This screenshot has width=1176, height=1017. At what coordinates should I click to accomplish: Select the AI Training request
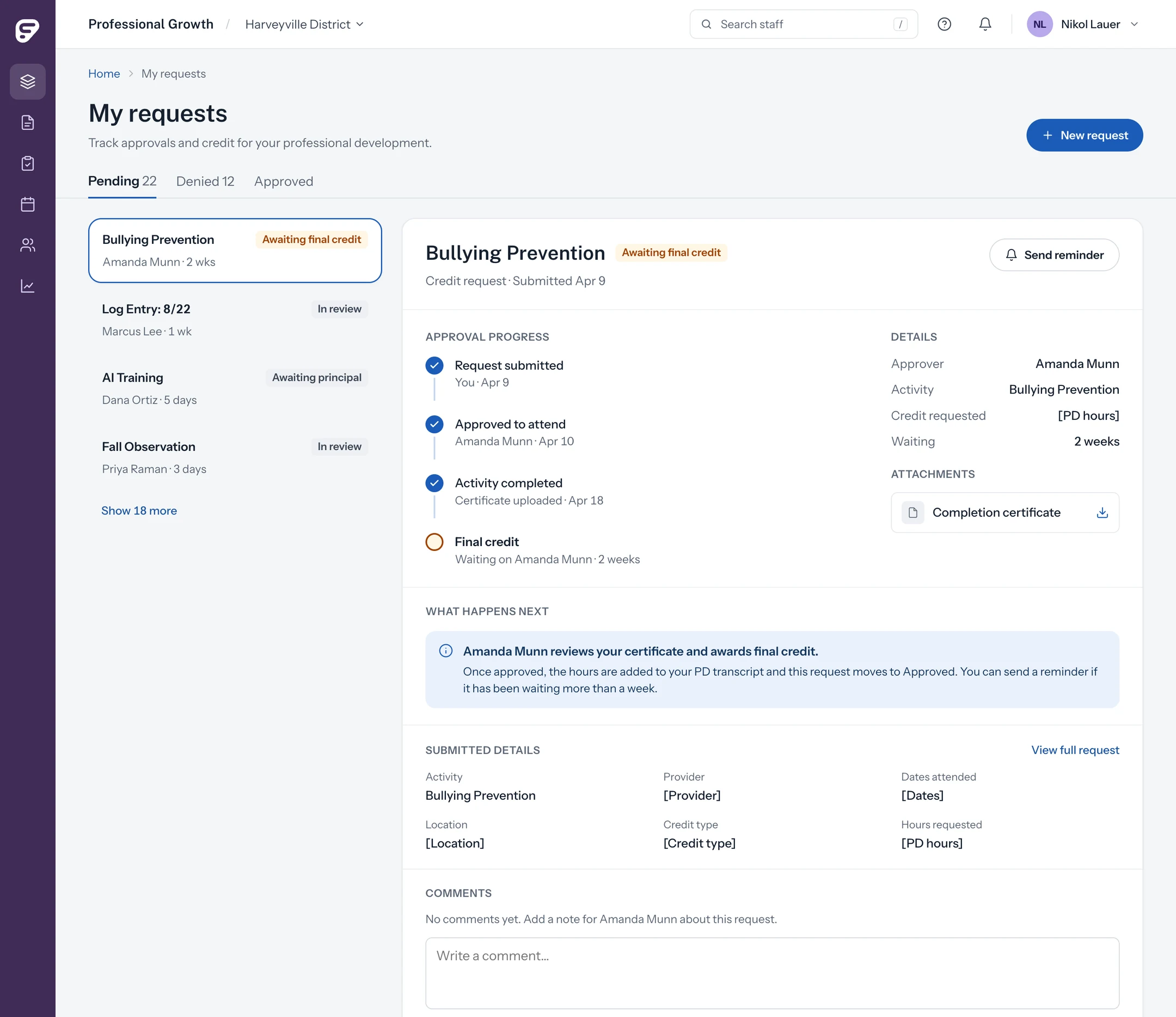pyautogui.click(x=235, y=389)
